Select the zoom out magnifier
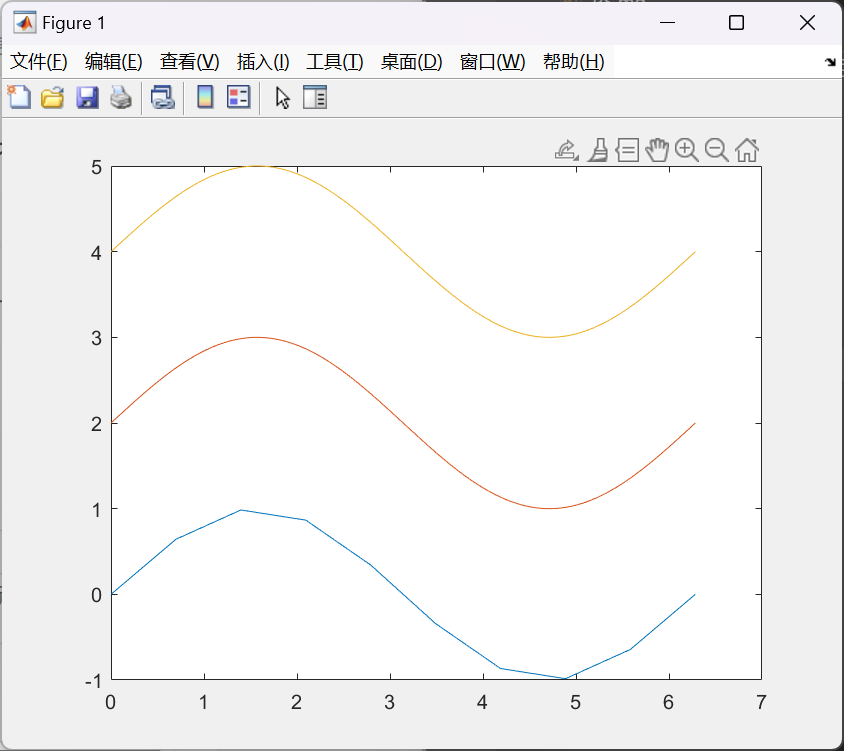 (716, 150)
